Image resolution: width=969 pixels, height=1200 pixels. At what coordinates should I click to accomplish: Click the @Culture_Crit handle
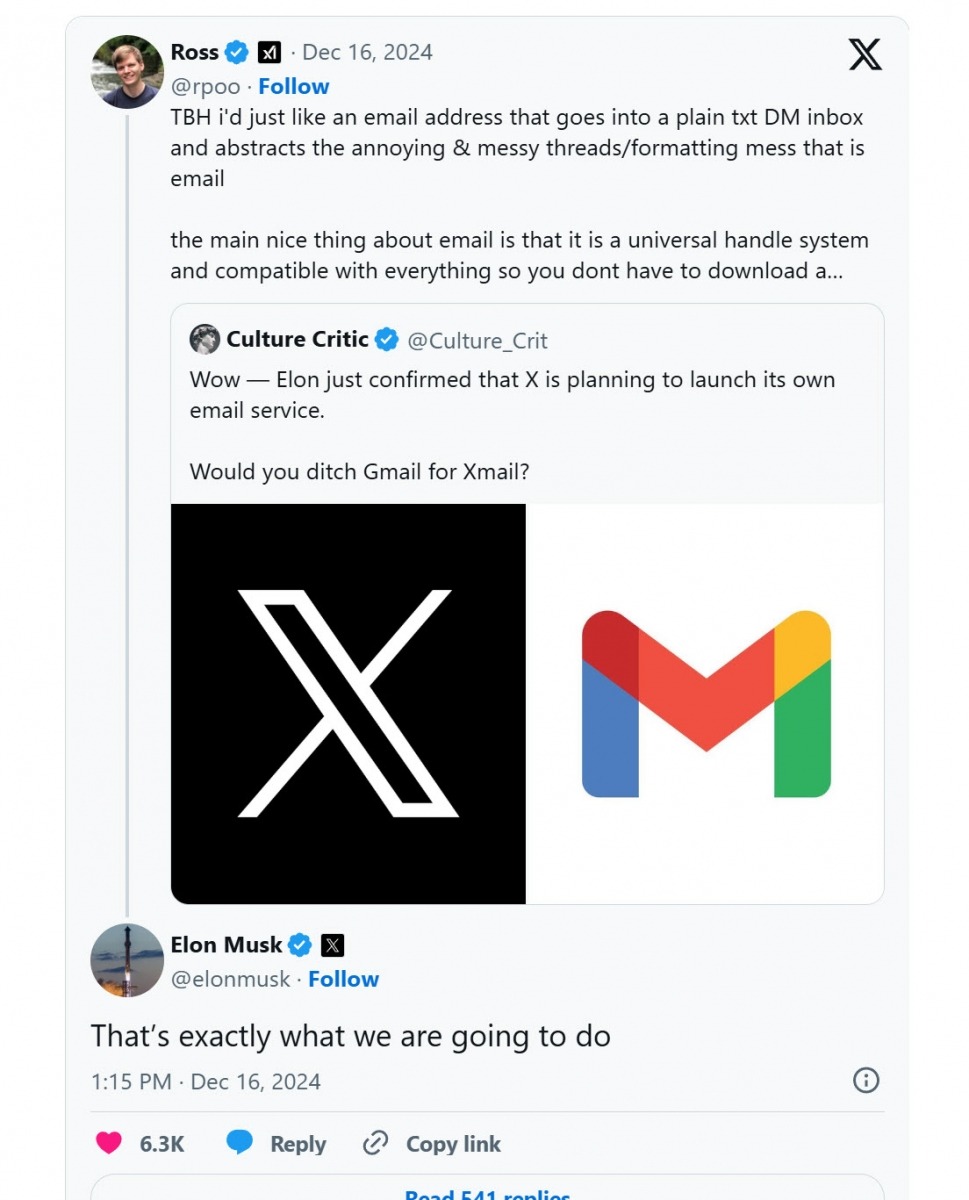coord(477,340)
